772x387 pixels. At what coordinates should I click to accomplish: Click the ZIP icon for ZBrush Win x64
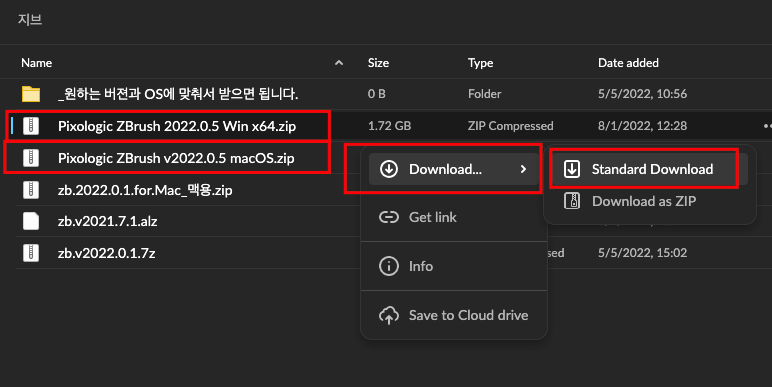click(31, 126)
